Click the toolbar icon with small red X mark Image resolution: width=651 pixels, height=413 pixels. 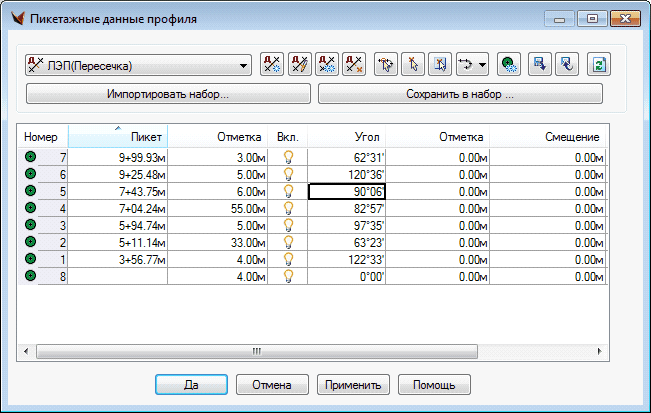(353, 65)
